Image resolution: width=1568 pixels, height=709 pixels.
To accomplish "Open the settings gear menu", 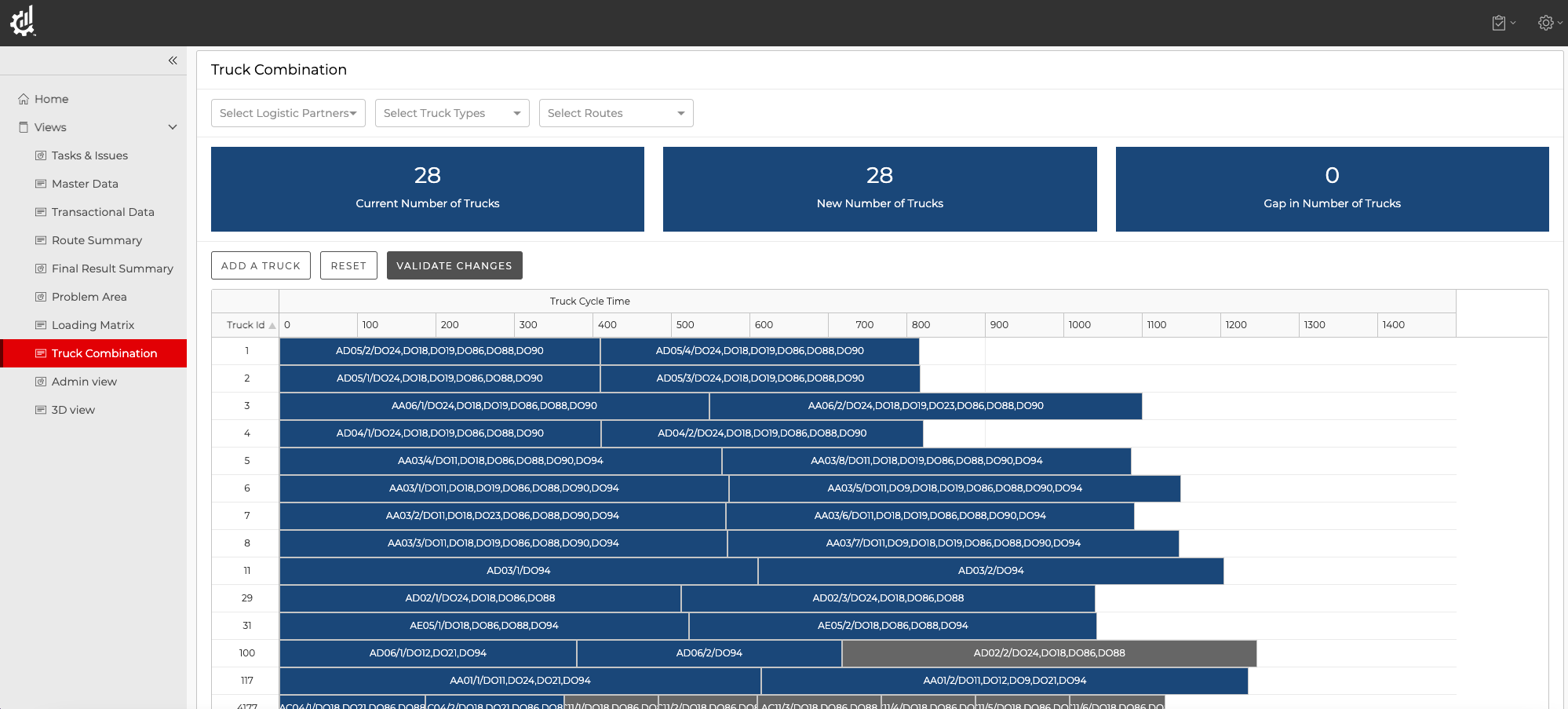I will click(x=1546, y=23).
